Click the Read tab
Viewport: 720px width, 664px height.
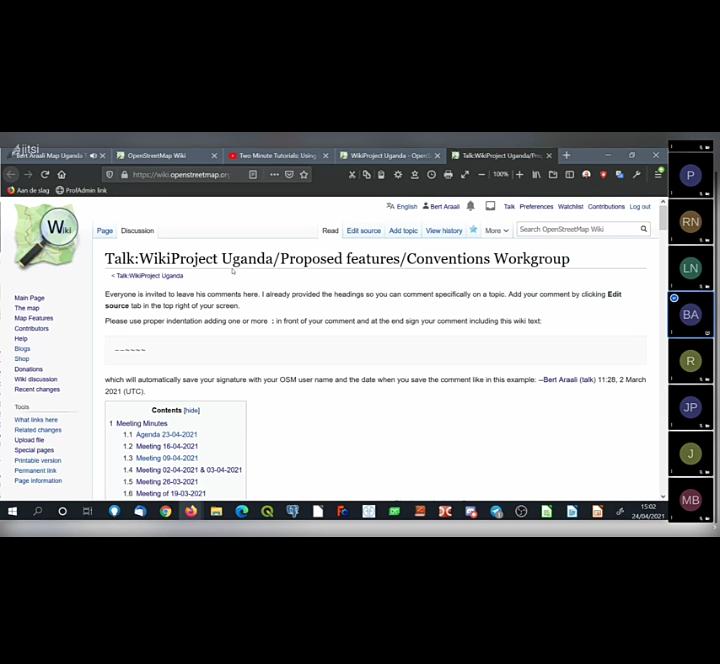pyautogui.click(x=330, y=231)
